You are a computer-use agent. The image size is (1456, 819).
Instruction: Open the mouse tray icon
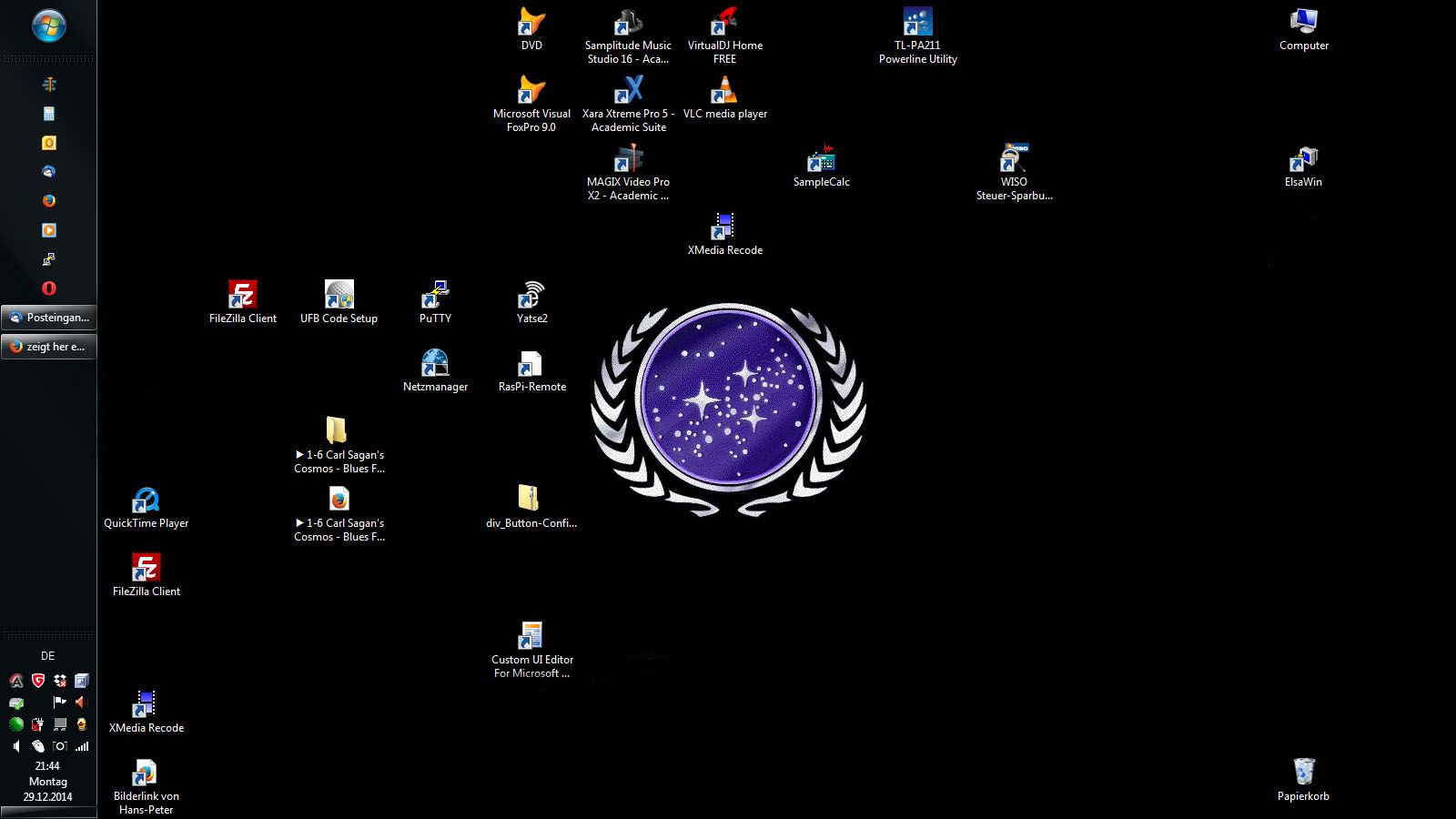coord(38,746)
